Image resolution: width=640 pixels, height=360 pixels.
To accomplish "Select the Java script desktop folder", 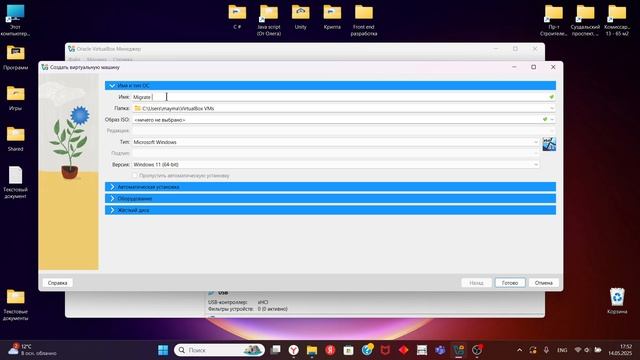I will [x=269, y=20].
